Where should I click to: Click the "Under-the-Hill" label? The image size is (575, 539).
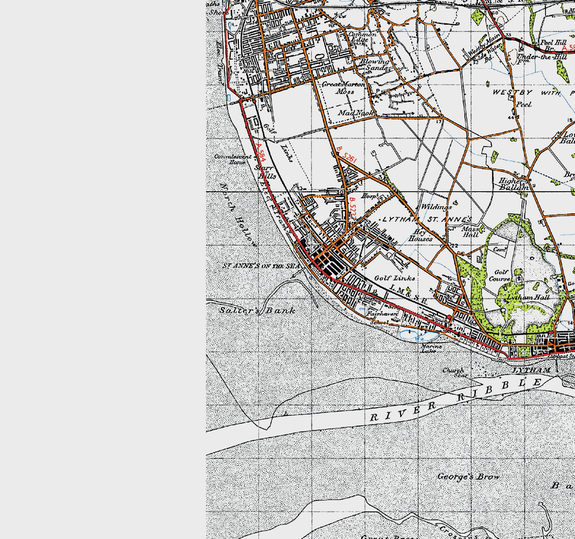click(542, 57)
